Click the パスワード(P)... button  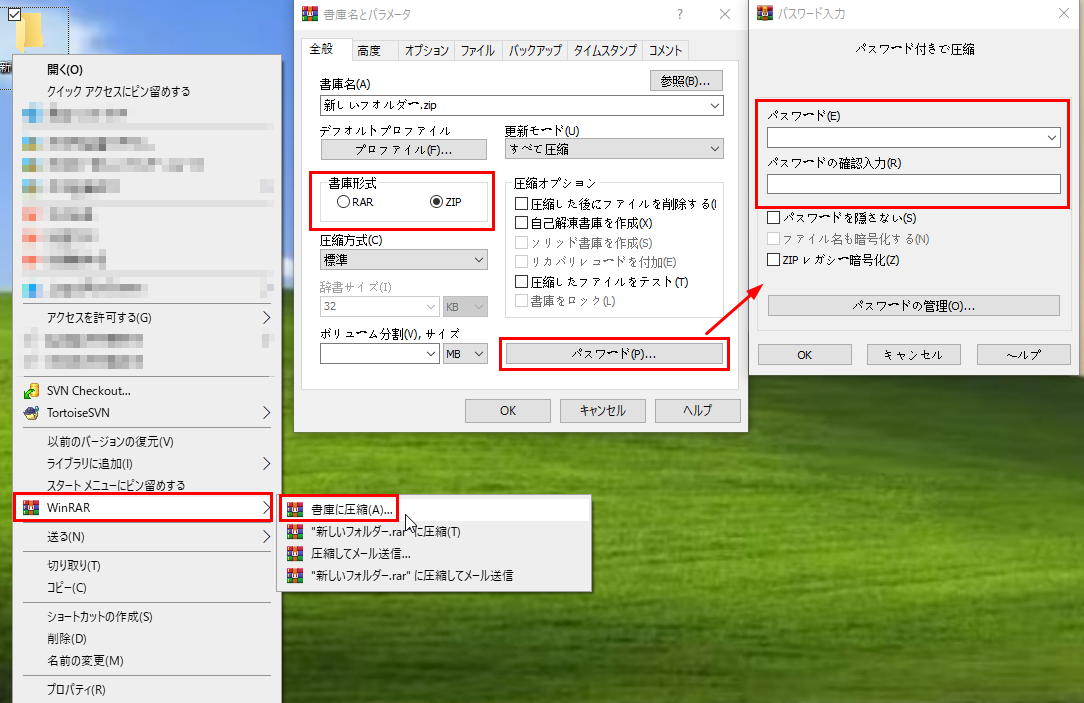tap(614, 354)
